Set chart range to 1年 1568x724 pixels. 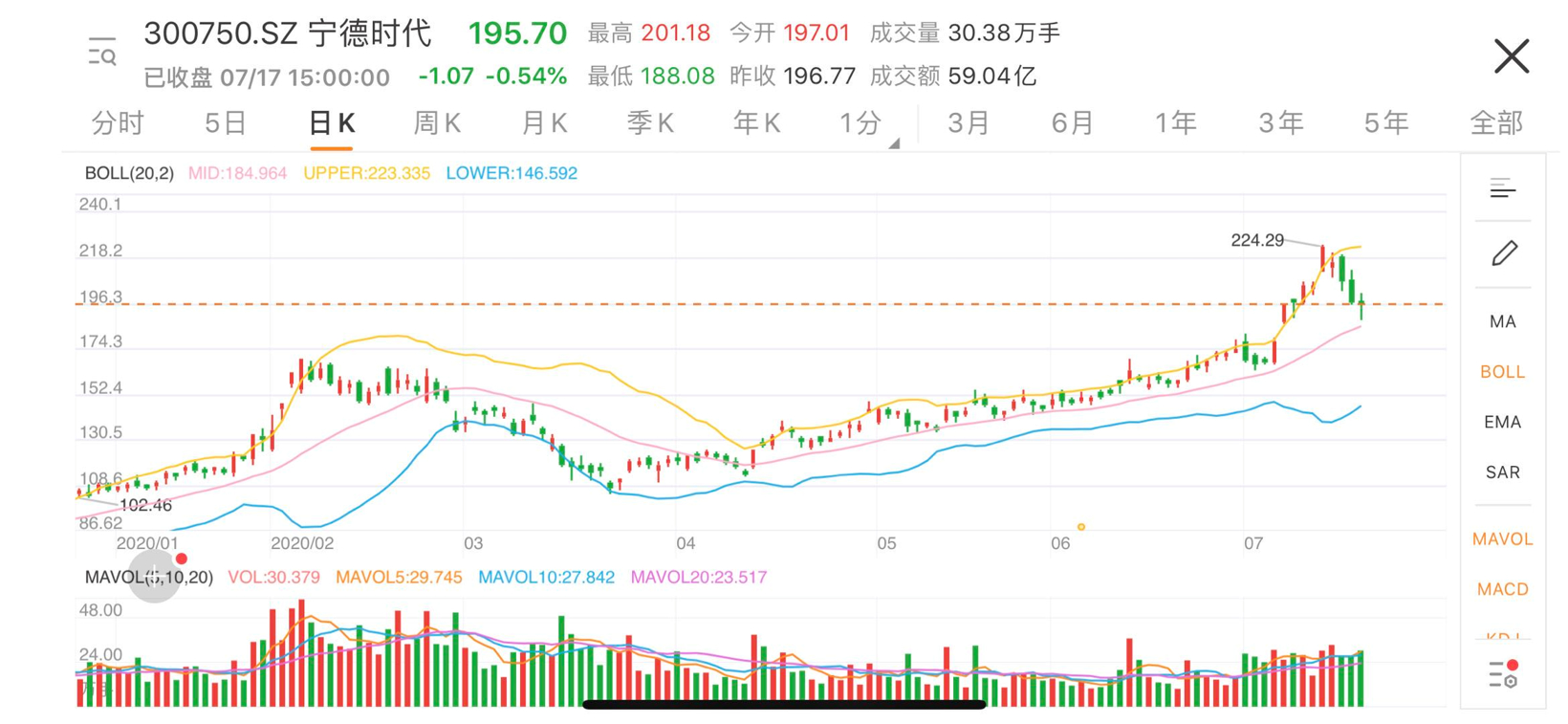pyautogui.click(x=1175, y=123)
